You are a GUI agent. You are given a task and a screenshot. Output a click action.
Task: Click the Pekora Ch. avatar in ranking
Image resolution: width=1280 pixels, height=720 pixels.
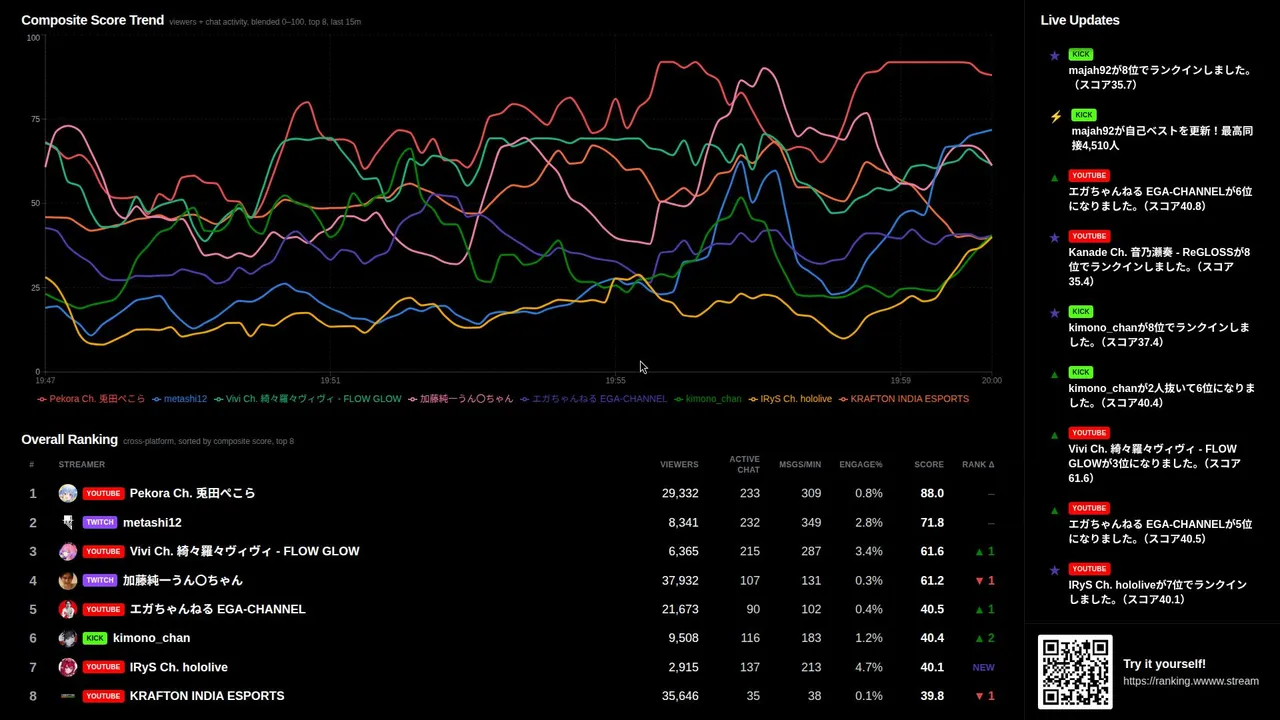(67, 493)
